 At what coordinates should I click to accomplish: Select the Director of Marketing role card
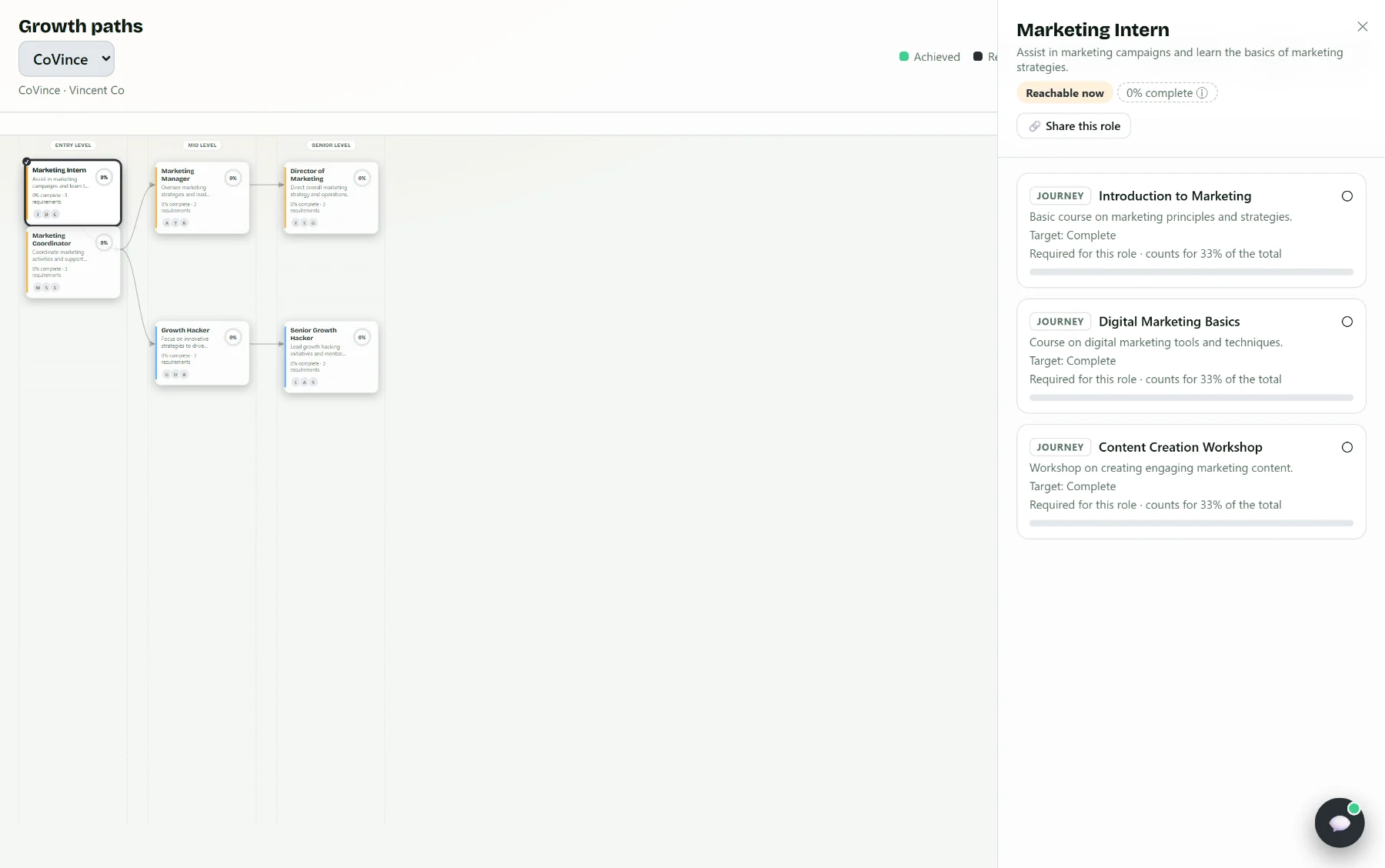pos(331,198)
